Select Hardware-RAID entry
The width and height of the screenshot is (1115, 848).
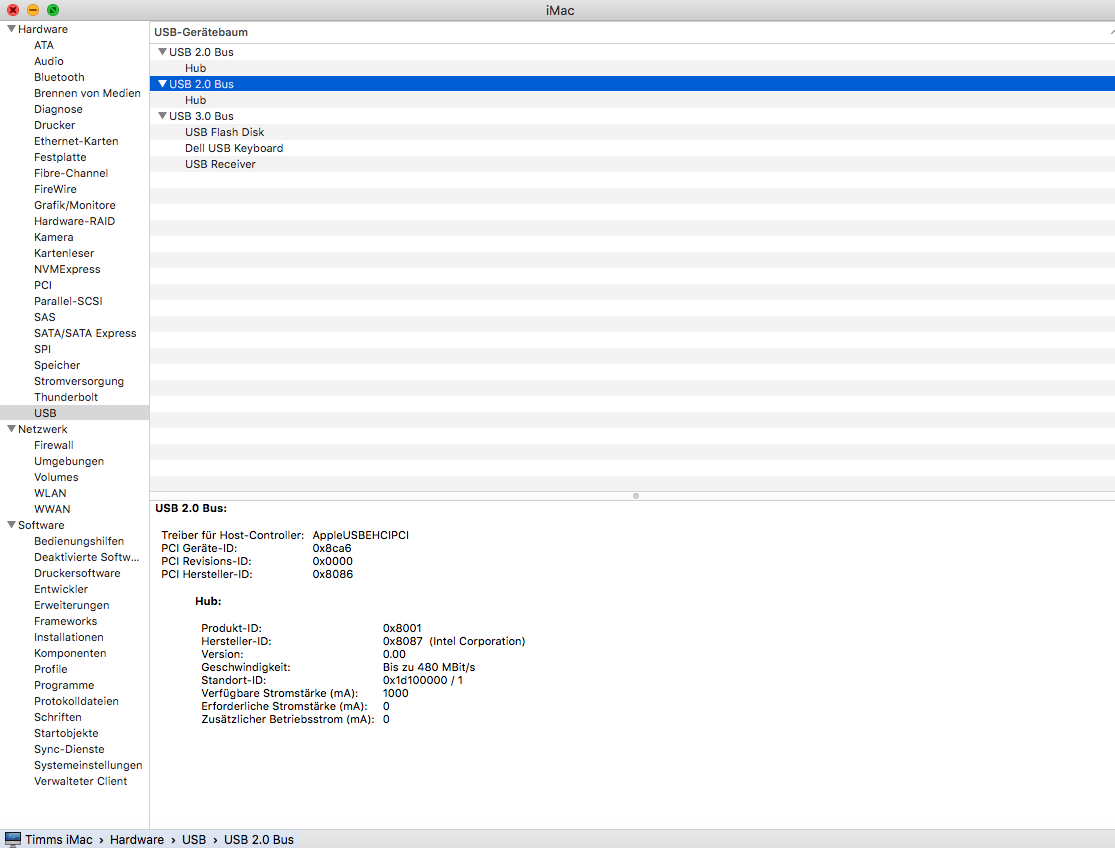[x=75, y=221]
